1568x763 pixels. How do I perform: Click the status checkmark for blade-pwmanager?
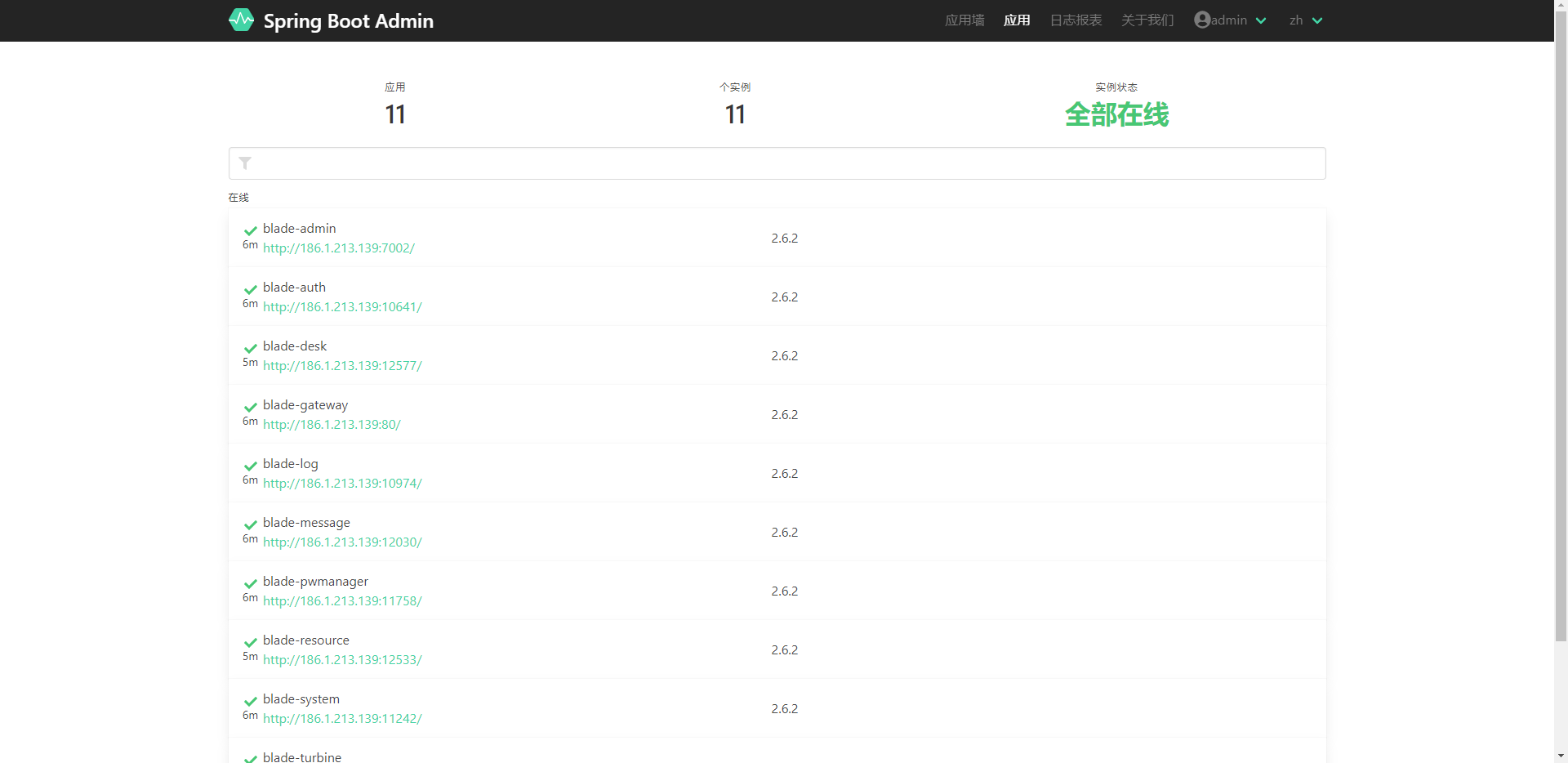pos(251,583)
